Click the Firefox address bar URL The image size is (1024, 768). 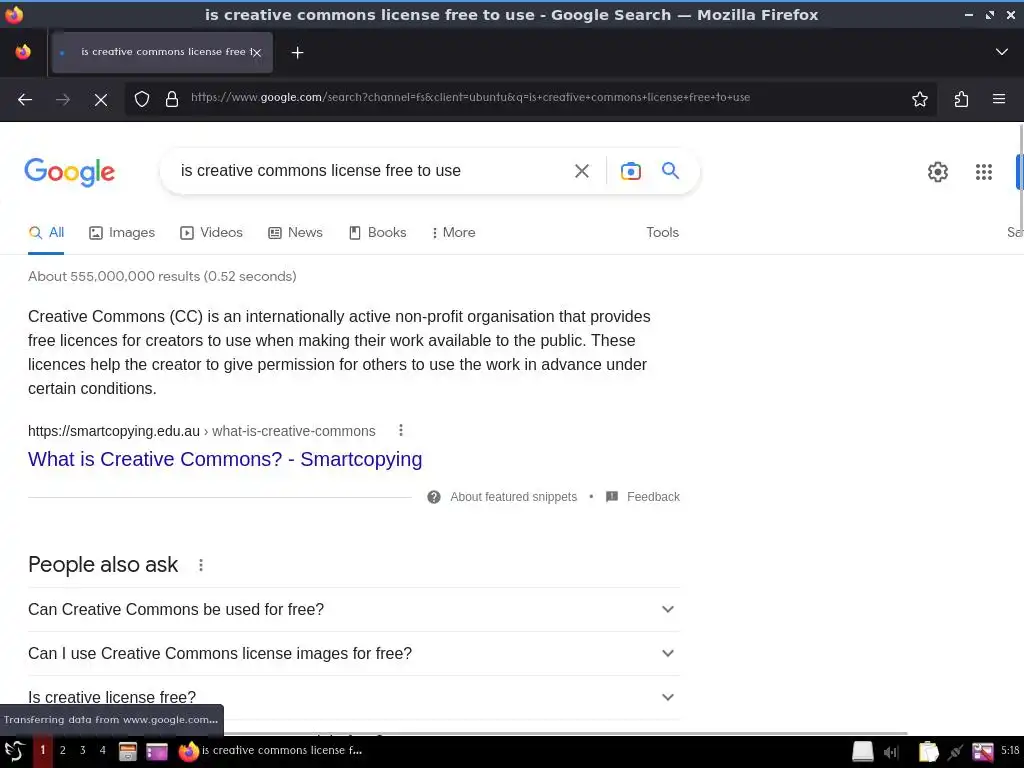click(x=470, y=98)
